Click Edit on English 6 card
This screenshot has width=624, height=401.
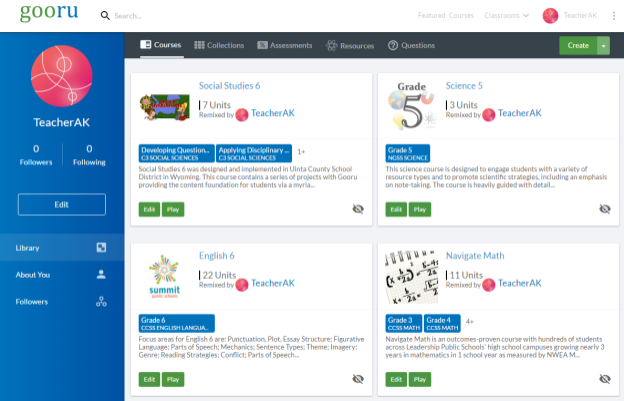tap(149, 380)
